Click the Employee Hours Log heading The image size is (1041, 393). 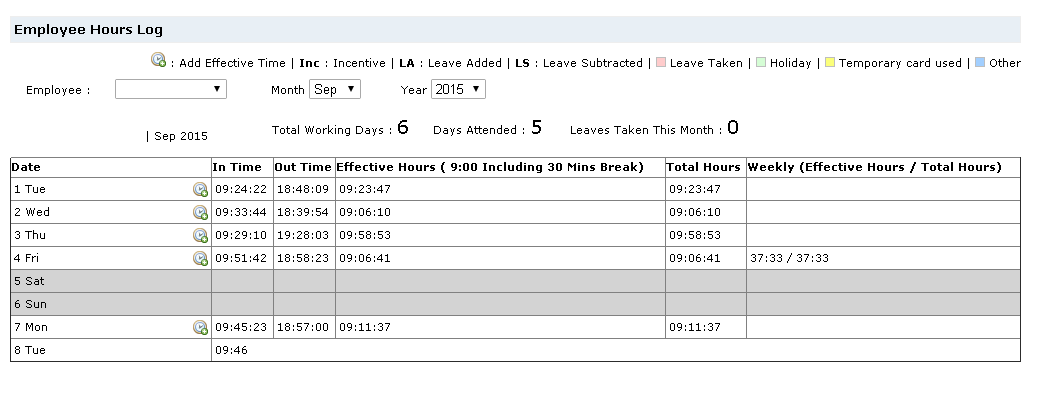[x=88, y=29]
